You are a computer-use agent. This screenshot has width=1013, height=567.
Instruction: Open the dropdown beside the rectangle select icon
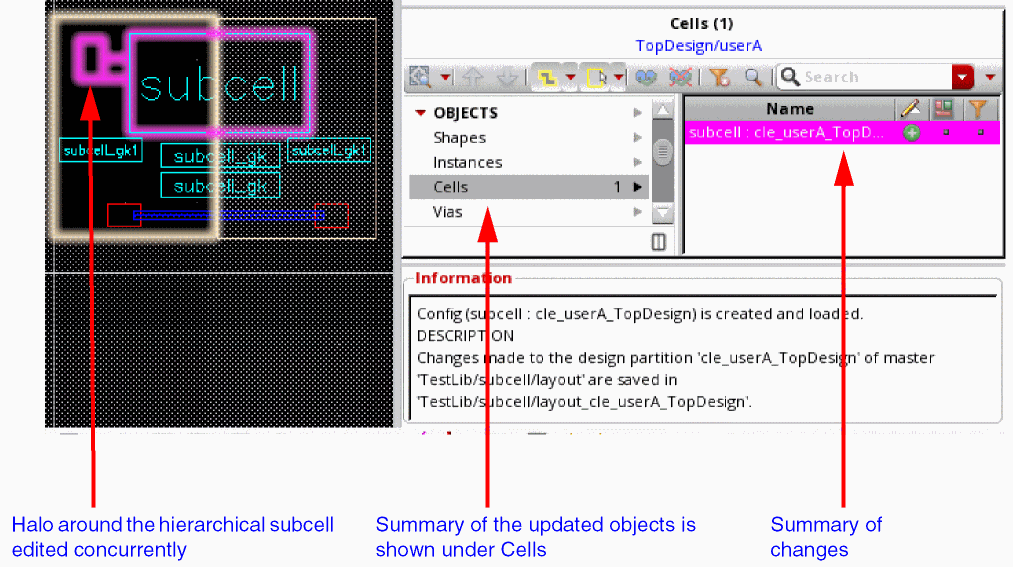click(x=618, y=77)
